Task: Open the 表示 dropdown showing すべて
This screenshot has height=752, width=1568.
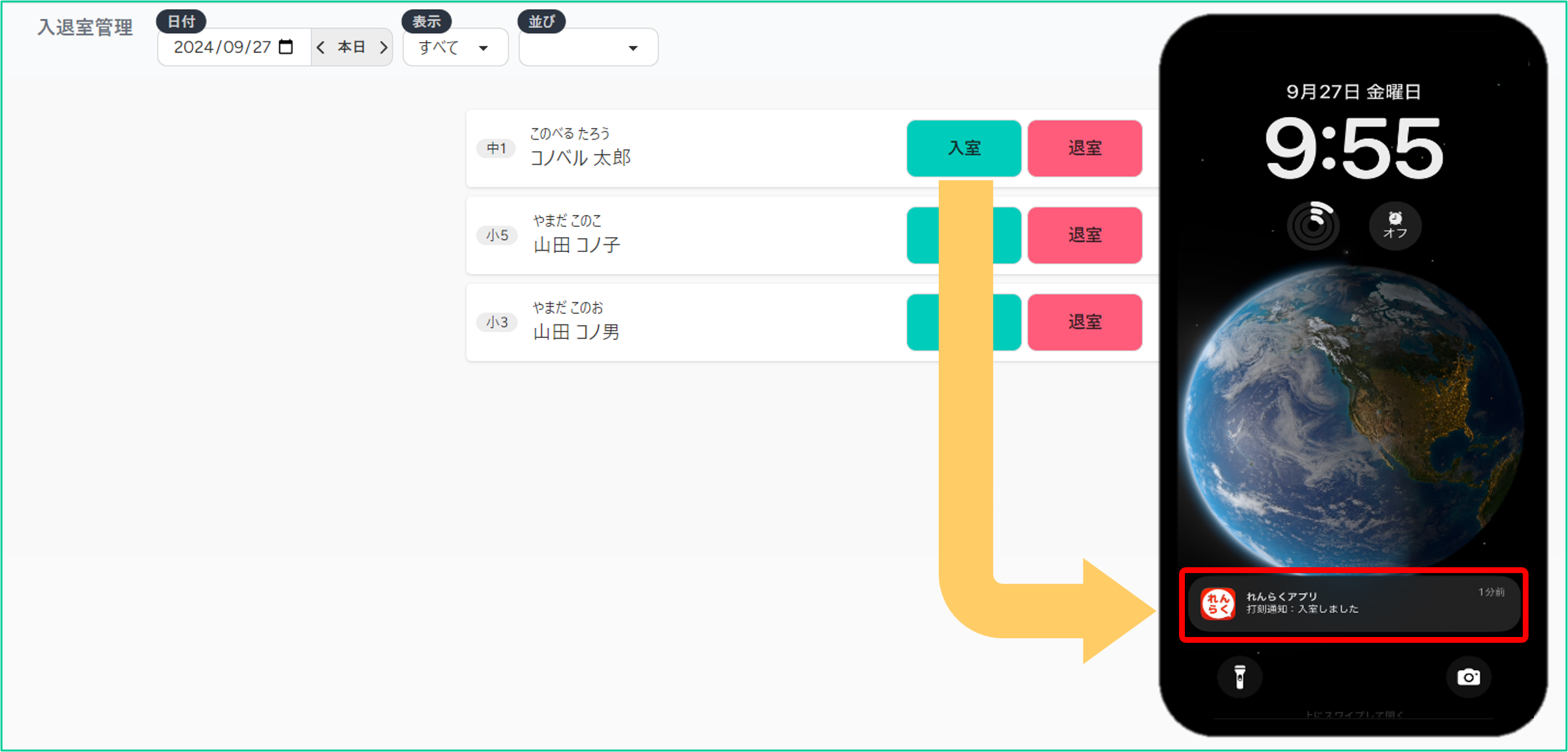Action: pyautogui.click(x=455, y=47)
